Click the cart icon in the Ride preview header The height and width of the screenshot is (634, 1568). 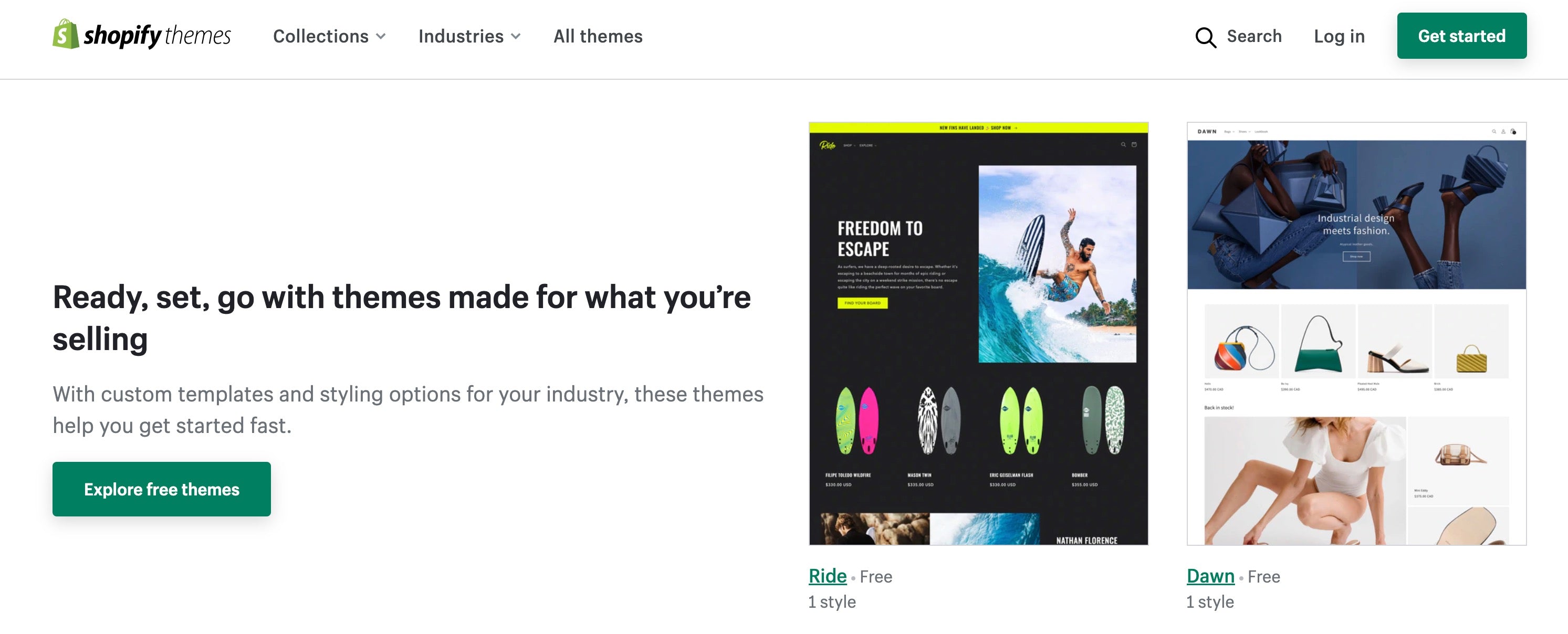click(x=1134, y=145)
